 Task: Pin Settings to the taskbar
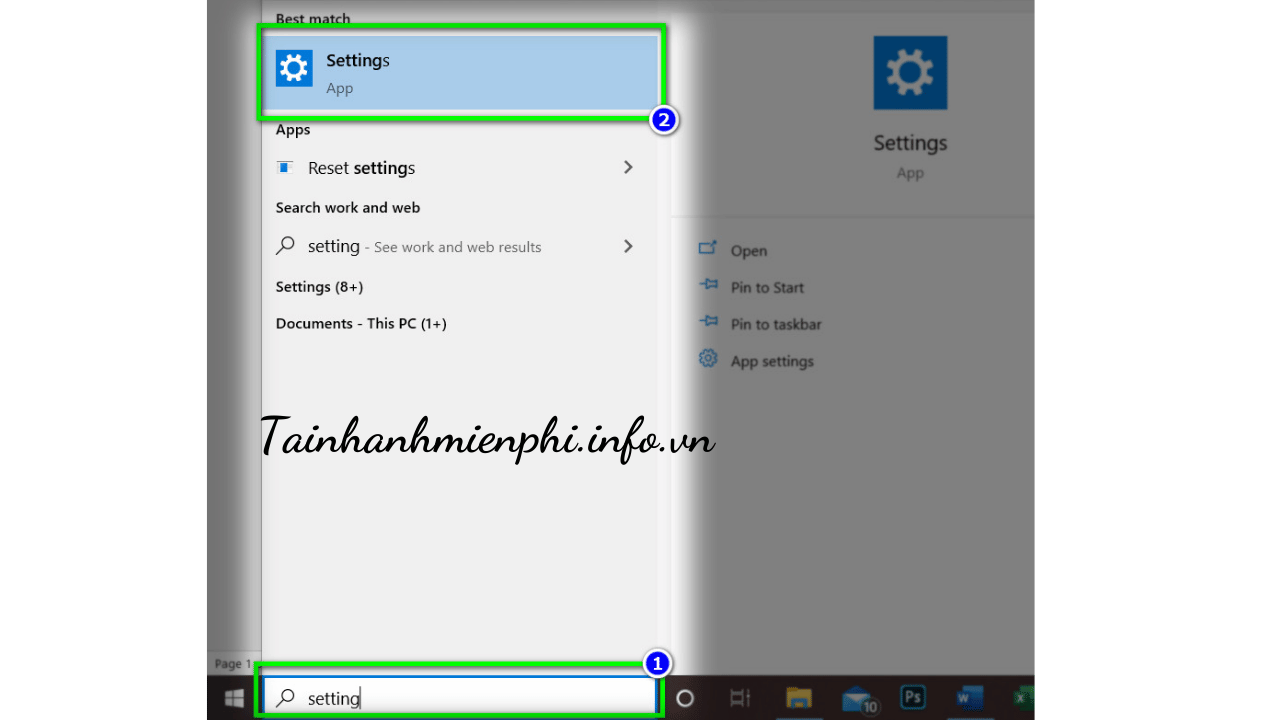coord(775,325)
